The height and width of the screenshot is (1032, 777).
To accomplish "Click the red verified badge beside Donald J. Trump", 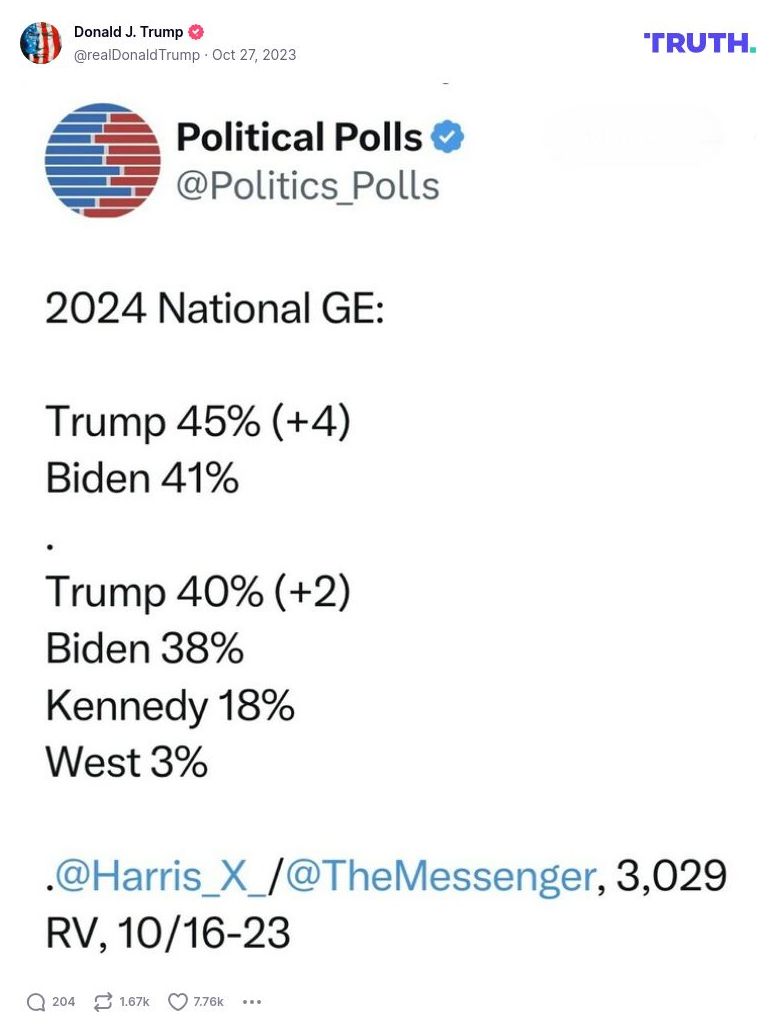I will point(196,31).
